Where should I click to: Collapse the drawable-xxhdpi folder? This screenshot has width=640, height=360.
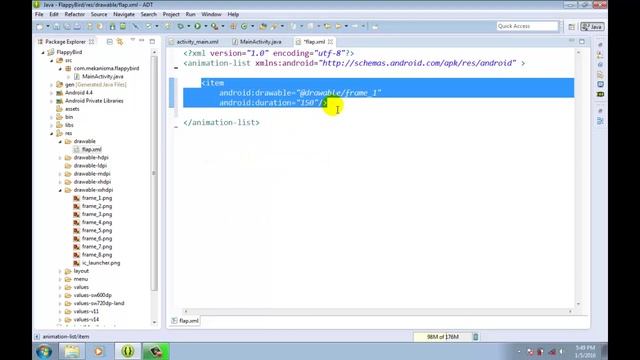point(60,190)
